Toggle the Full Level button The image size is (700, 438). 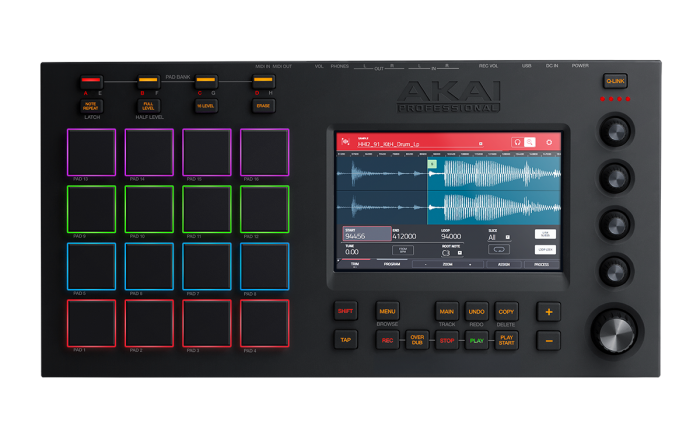point(148,106)
